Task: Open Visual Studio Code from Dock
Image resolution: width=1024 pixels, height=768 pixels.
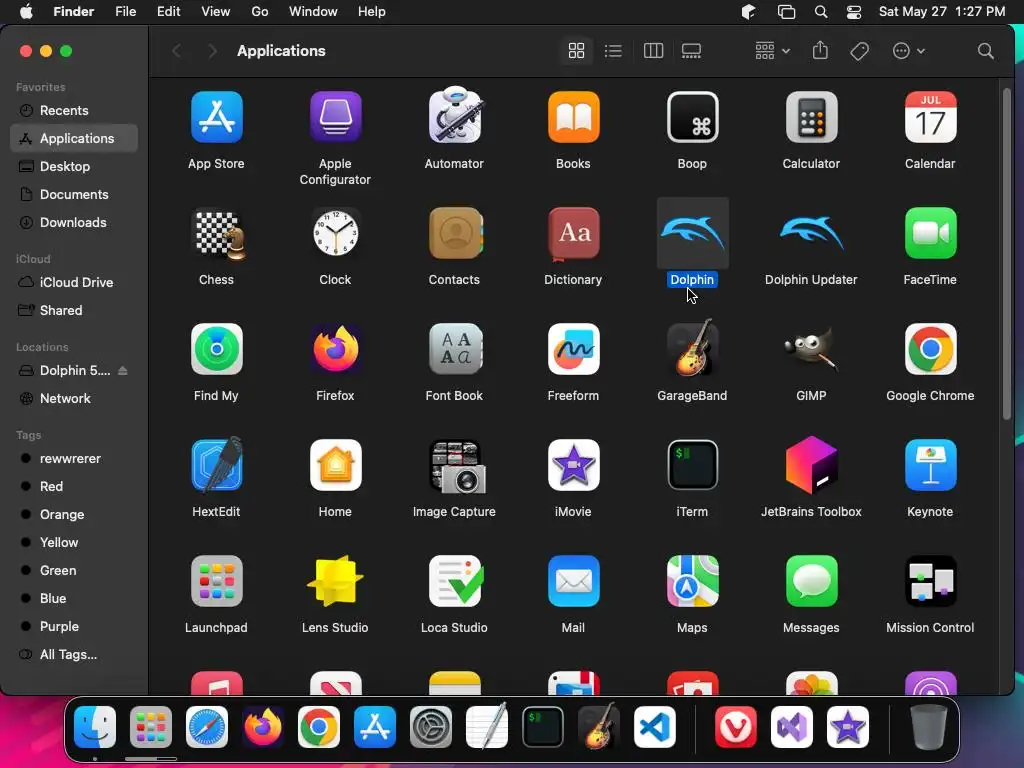Action: [655, 726]
